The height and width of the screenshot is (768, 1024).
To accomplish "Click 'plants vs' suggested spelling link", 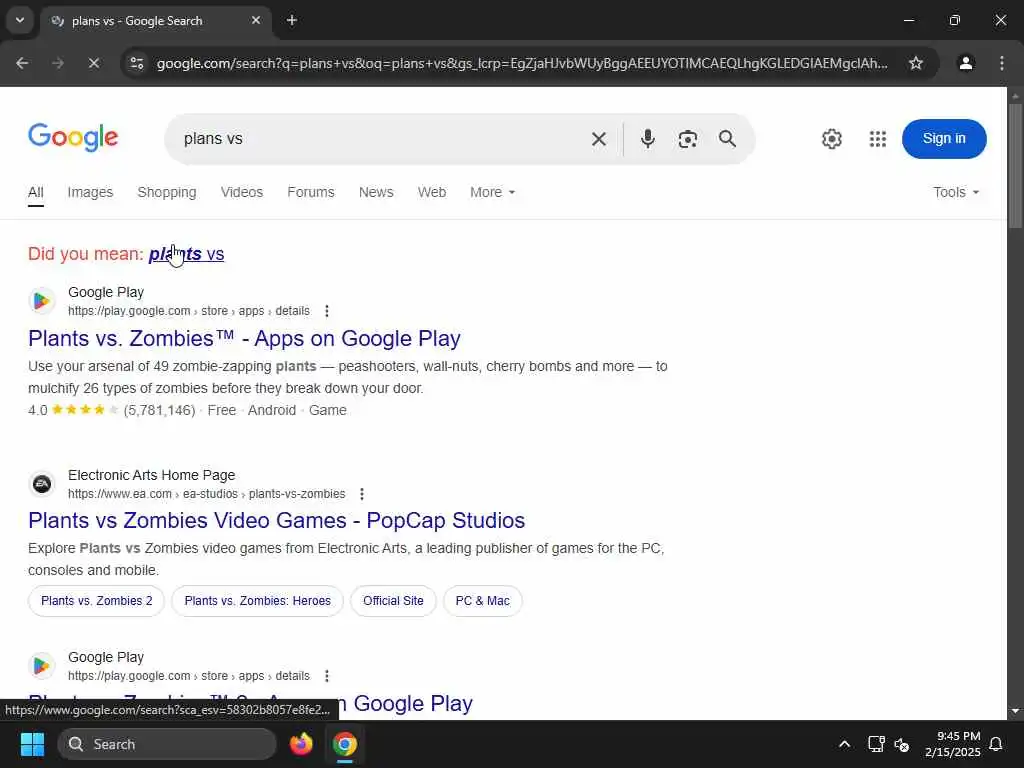I will (186, 254).
